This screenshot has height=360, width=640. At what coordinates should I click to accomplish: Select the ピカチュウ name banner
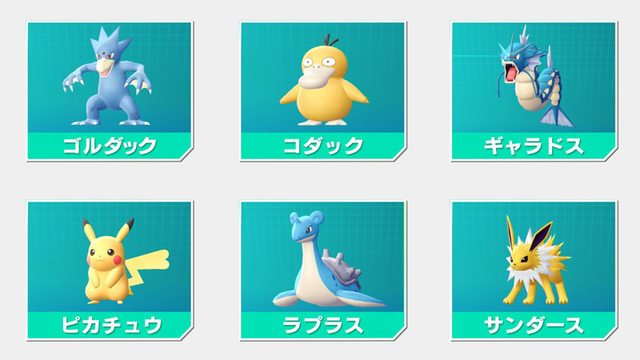pyautogui.click(x=109, y=325)
